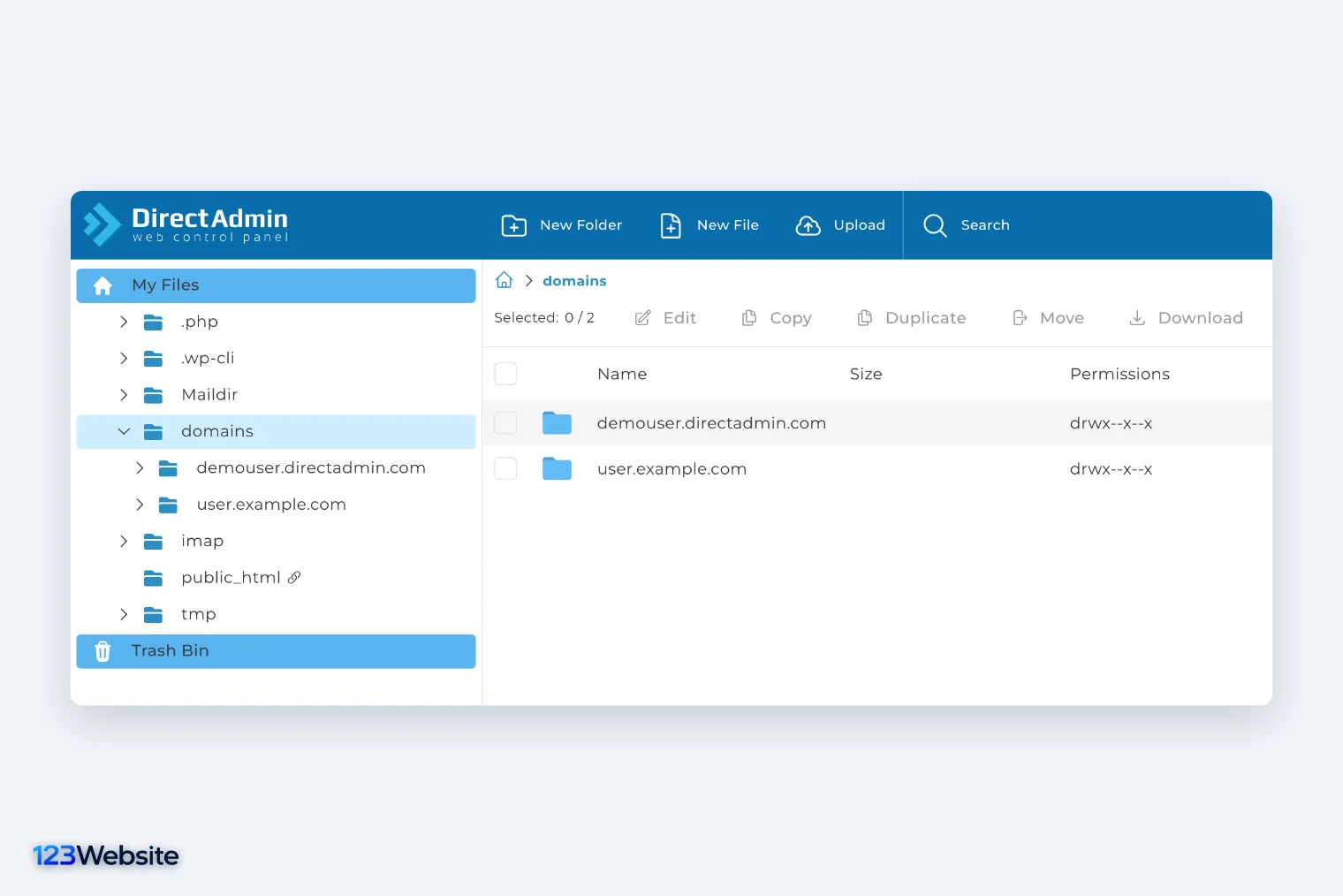Click folder icon in user.example.com table row
This screenshot has height=896, width=1343.
pyautogui.click(x=557, y=468)
